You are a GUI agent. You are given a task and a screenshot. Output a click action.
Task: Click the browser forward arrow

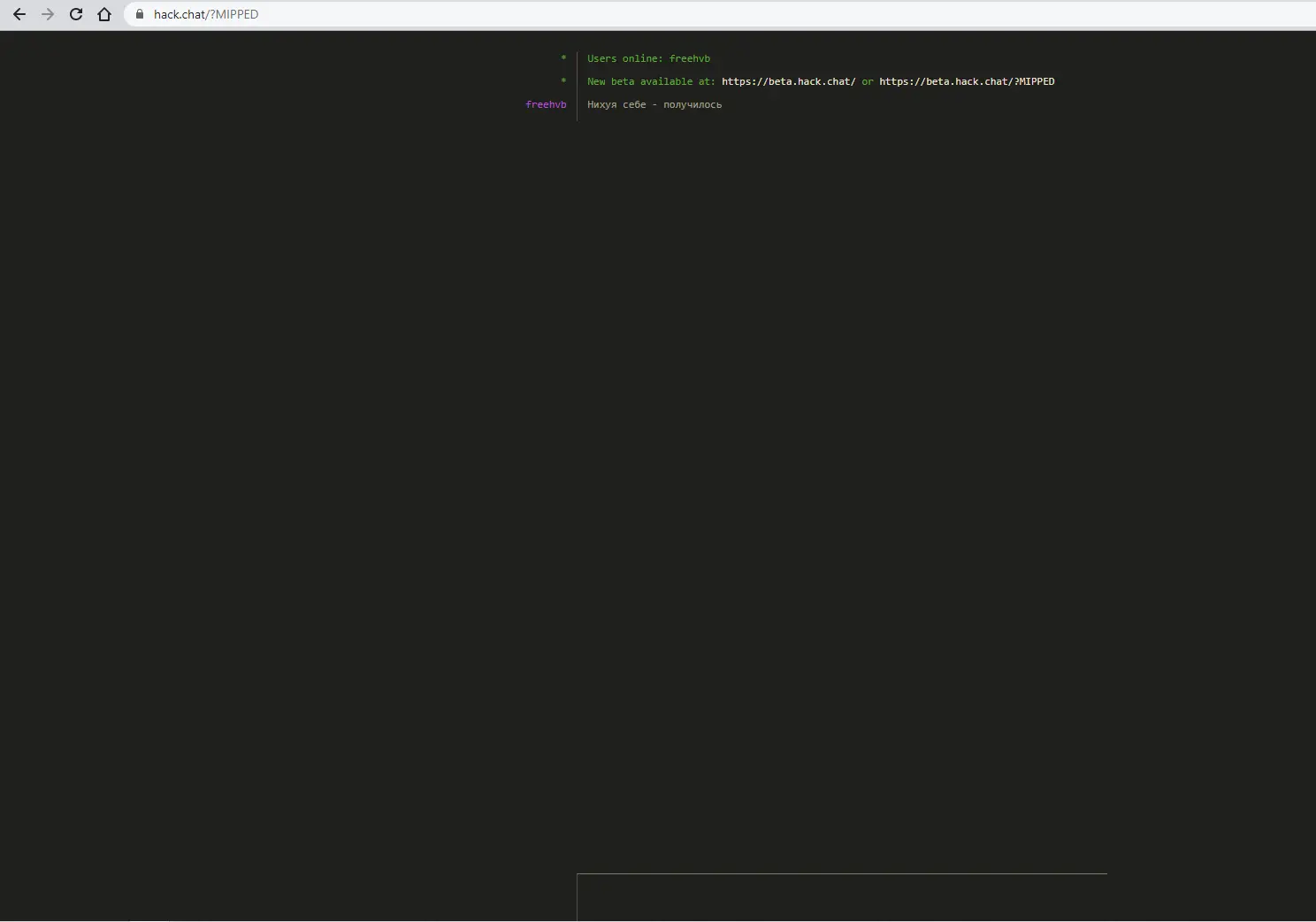(48, 14)
